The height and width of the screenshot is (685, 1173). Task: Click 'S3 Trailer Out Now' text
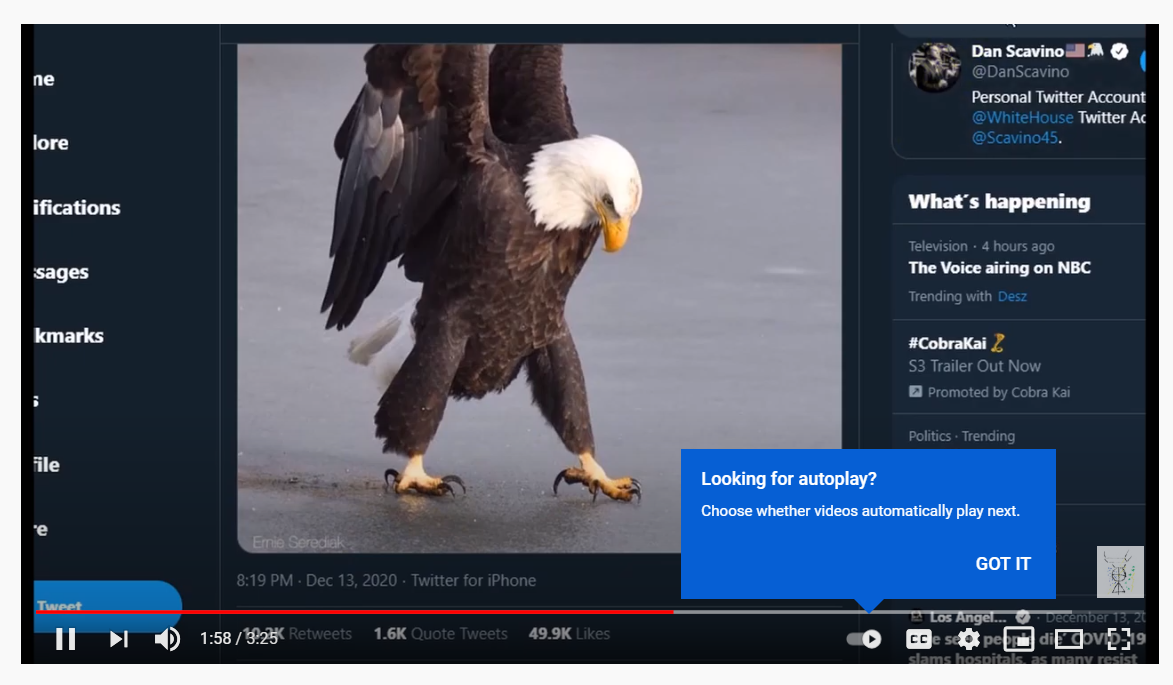coord(975,366)
